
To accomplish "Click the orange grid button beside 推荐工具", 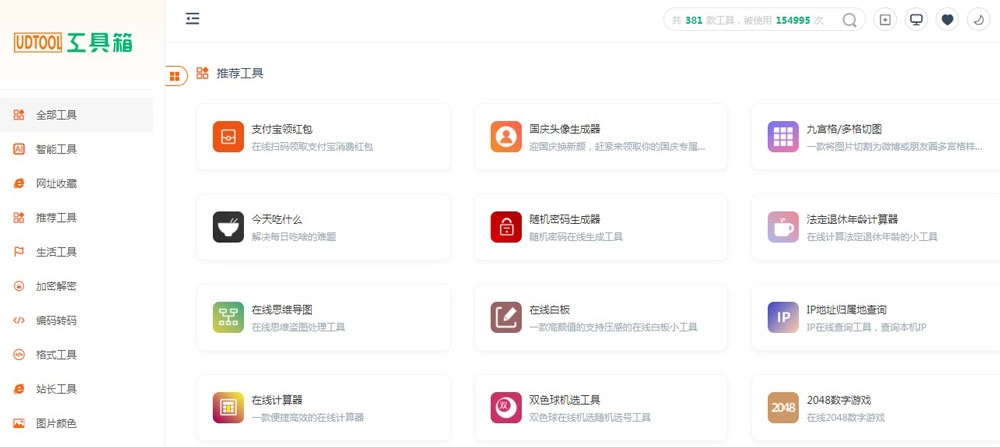I will (x=175, y=76).
